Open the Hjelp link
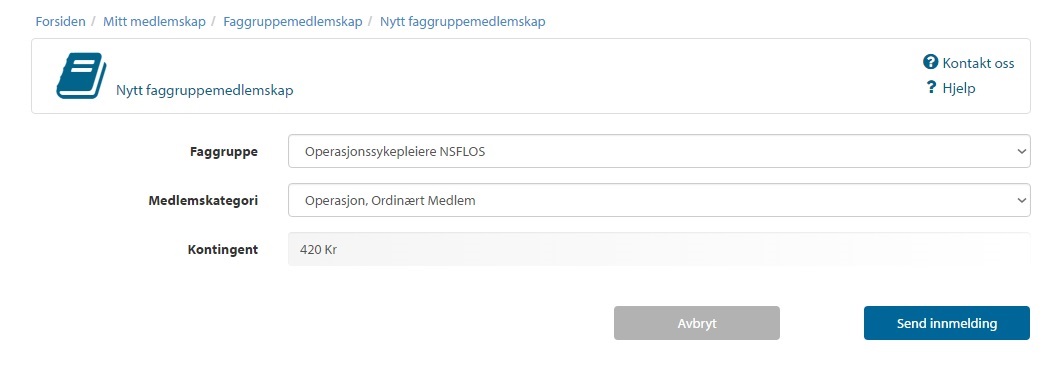This screenshot has width=1055, height=365. coord(959,88)
